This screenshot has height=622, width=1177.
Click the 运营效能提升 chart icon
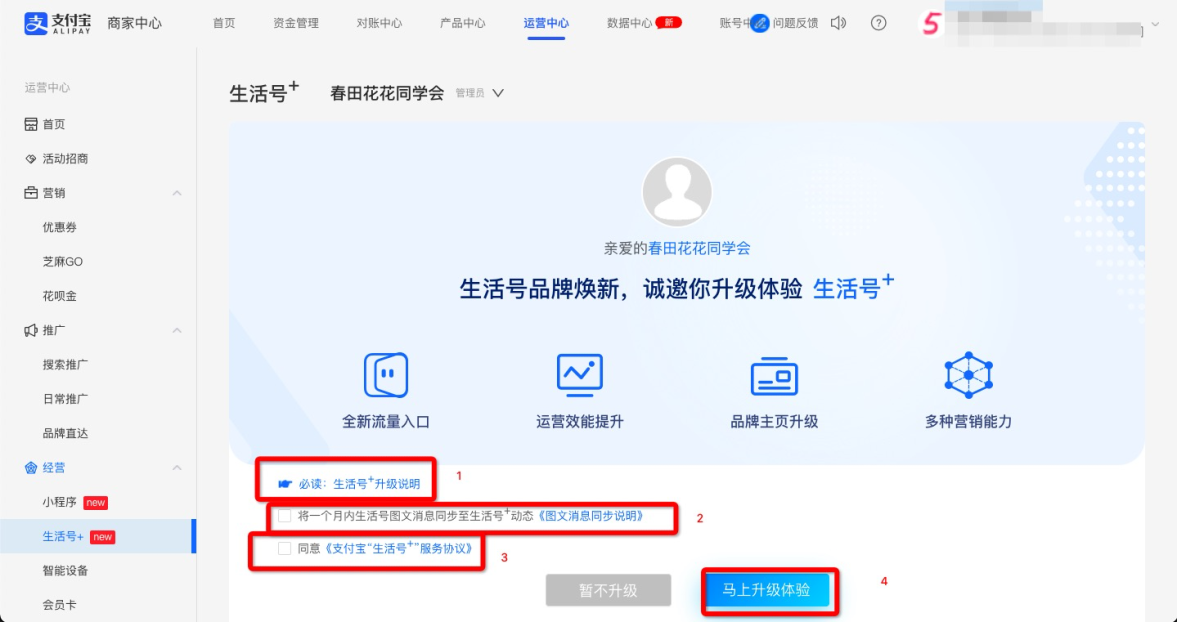click(579, 374)
